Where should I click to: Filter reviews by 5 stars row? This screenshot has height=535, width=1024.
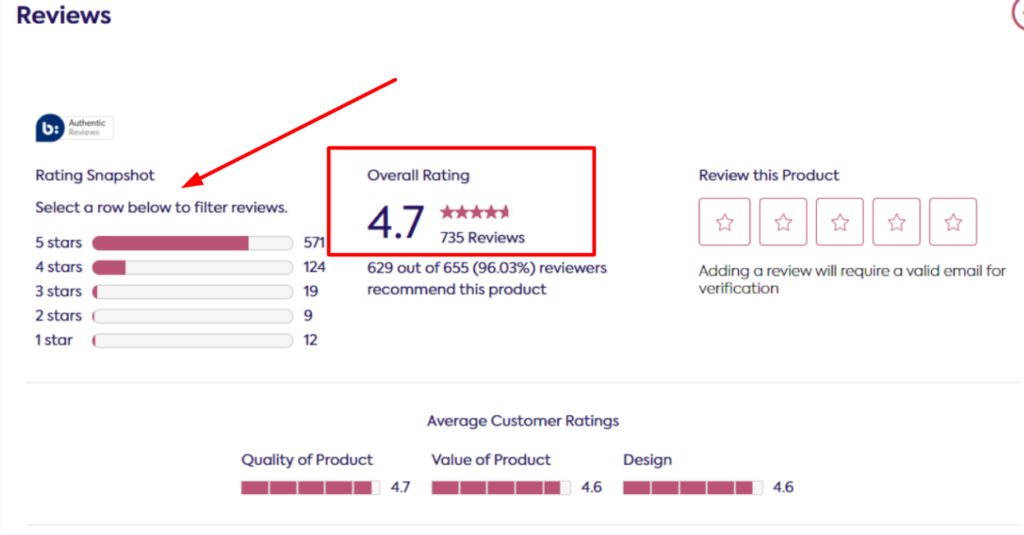pyautogui.click(x=180, y=243)
